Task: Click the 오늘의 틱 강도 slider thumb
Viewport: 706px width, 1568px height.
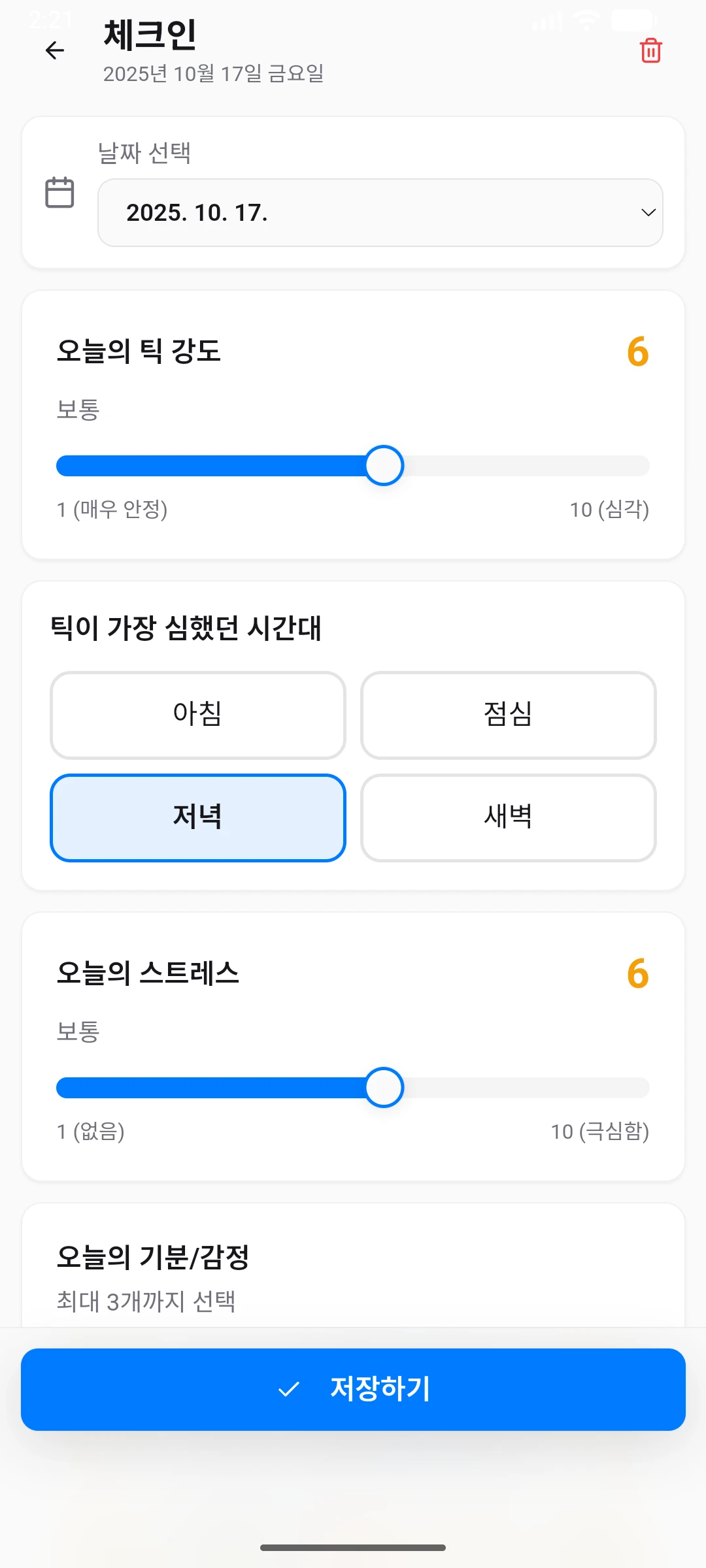Action: click(384, 466)
